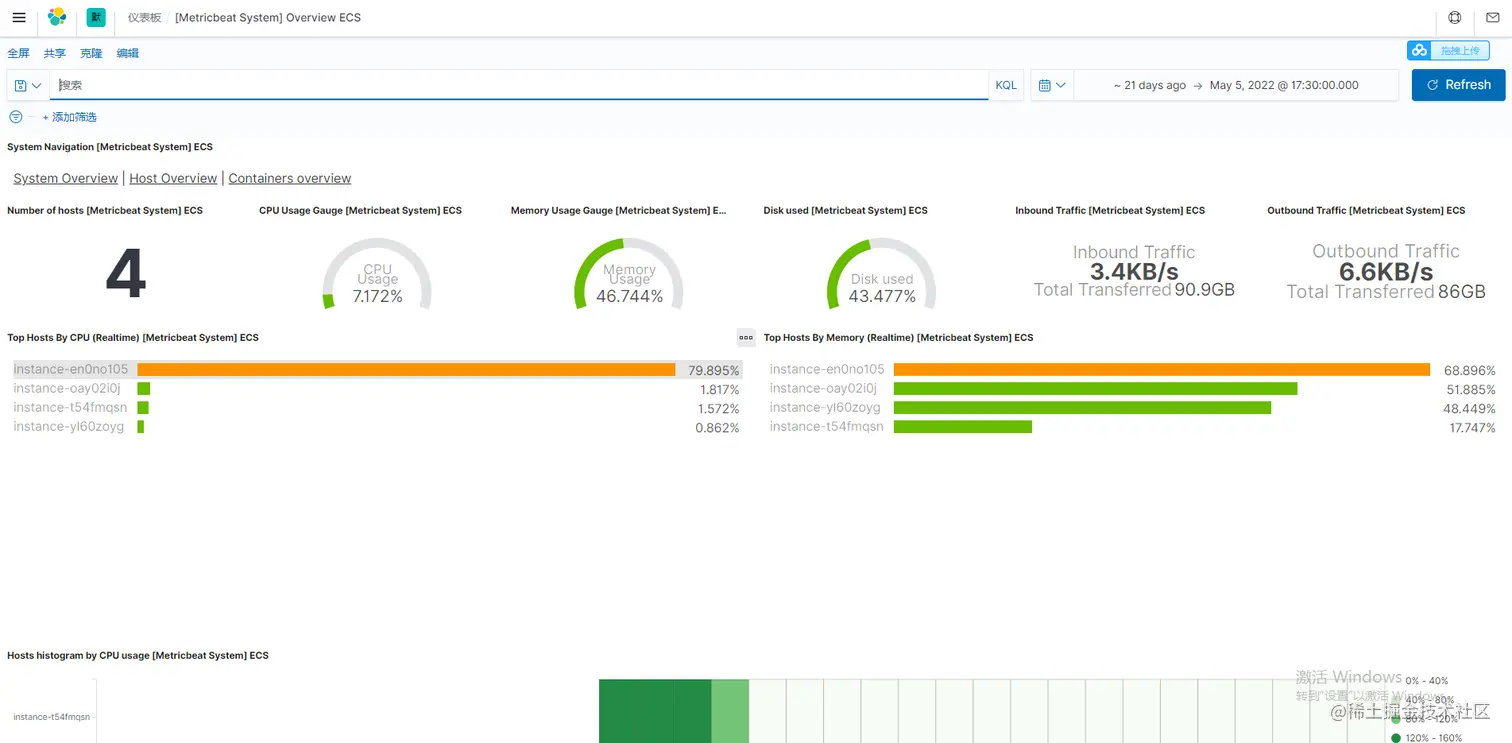Select instance-t54fmqsn in the CPU list
The image size is (1512, 743).
[70, 407]
